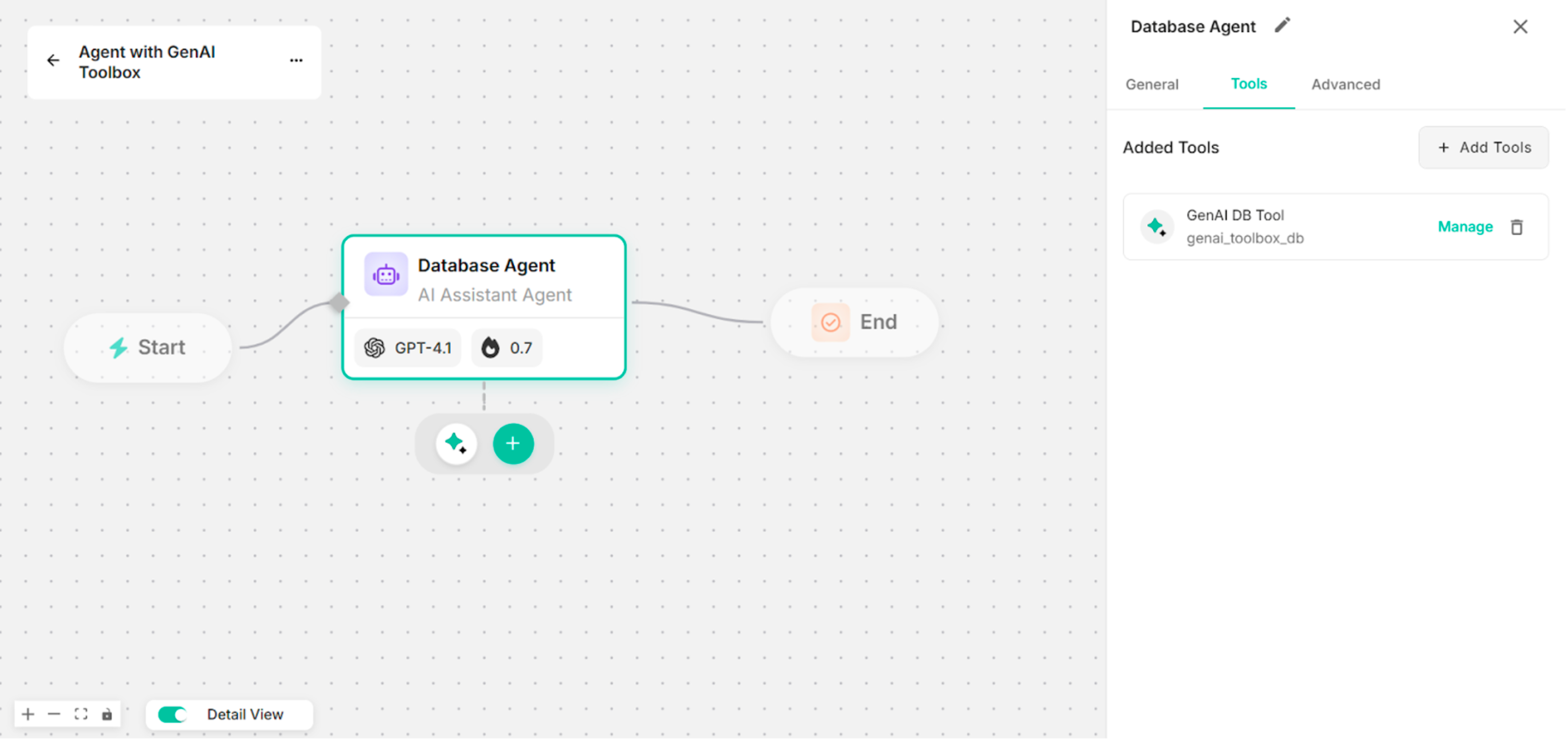1568x740 pixels.
Task: Add a tool with green plus button
Action: (x=513, y=444)
